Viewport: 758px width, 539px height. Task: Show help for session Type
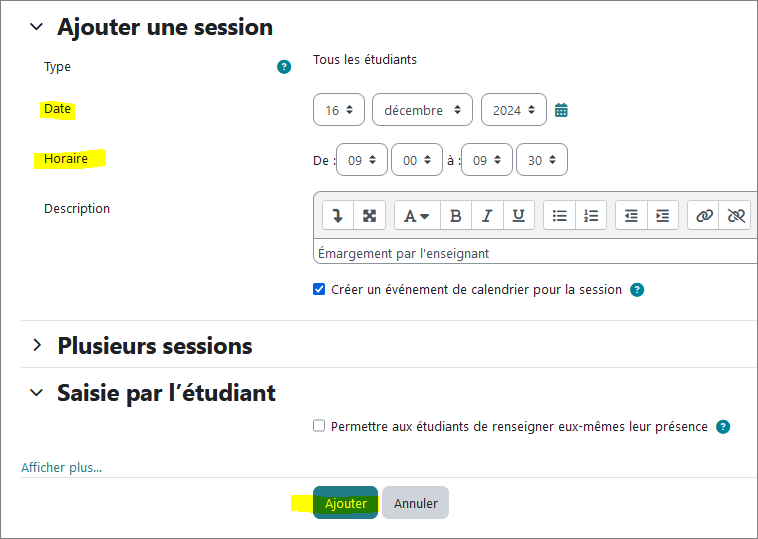284,67
